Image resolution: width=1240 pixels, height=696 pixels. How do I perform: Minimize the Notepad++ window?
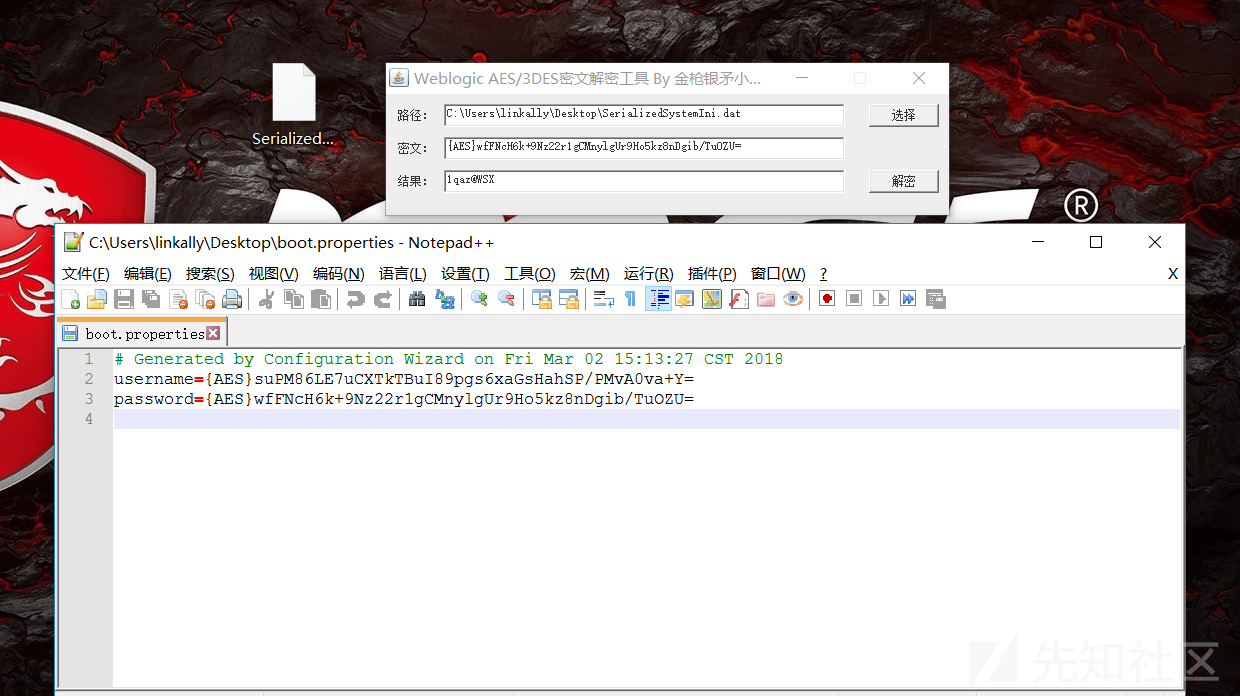[x=1038, y=242]
